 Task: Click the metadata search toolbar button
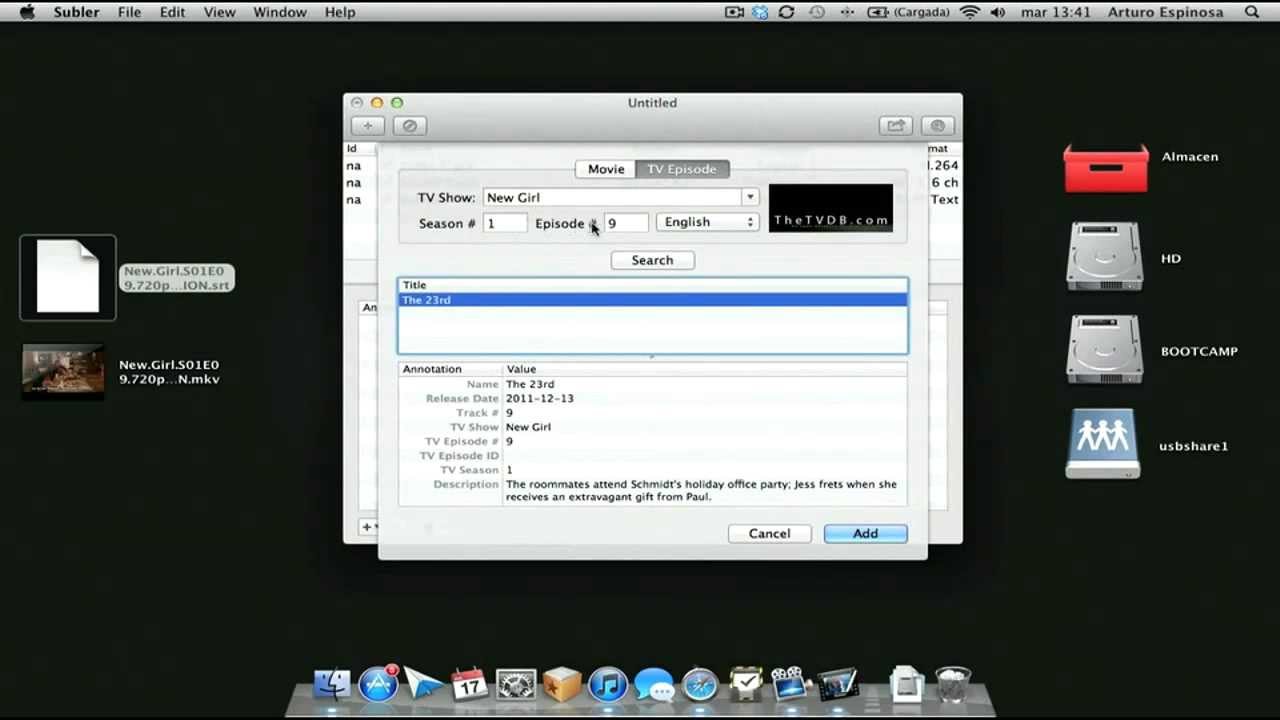[x=937, y=126]
